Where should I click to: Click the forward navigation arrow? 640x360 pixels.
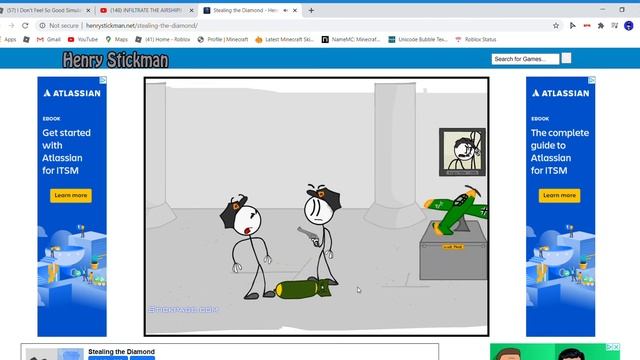pos(11,26)
